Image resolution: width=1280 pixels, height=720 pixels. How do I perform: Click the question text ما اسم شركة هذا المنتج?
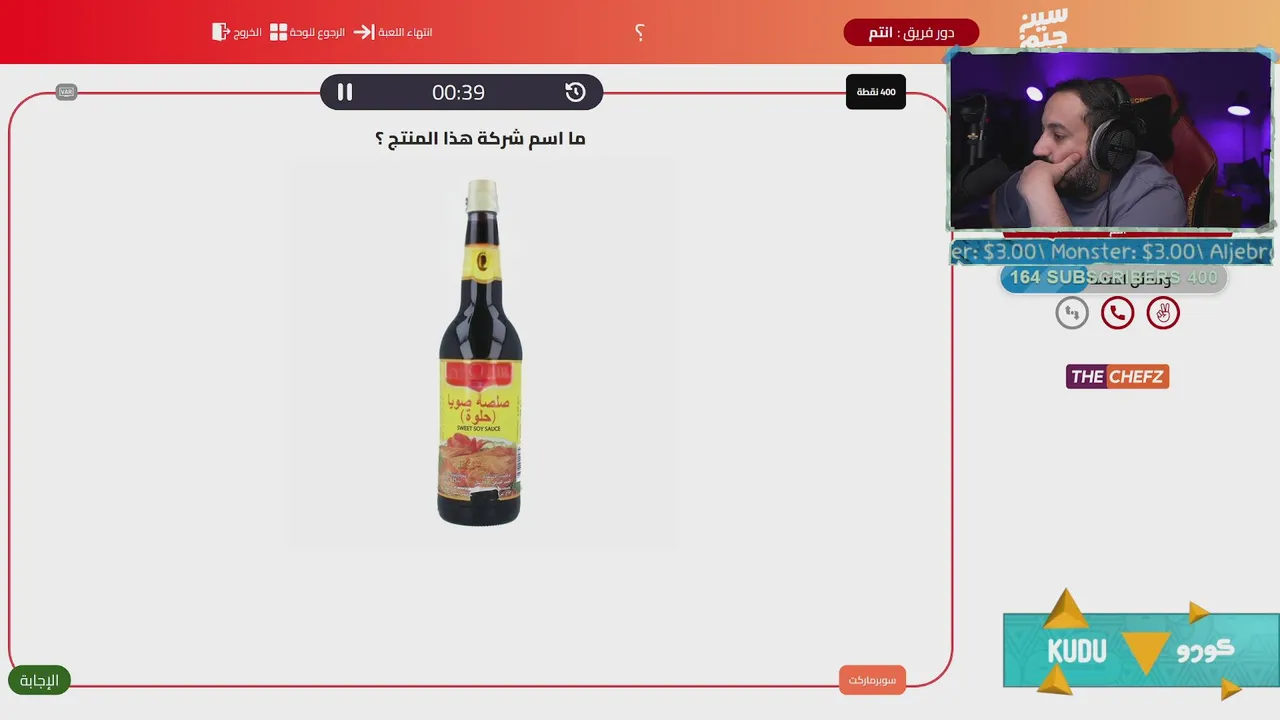tap(480, 139)
